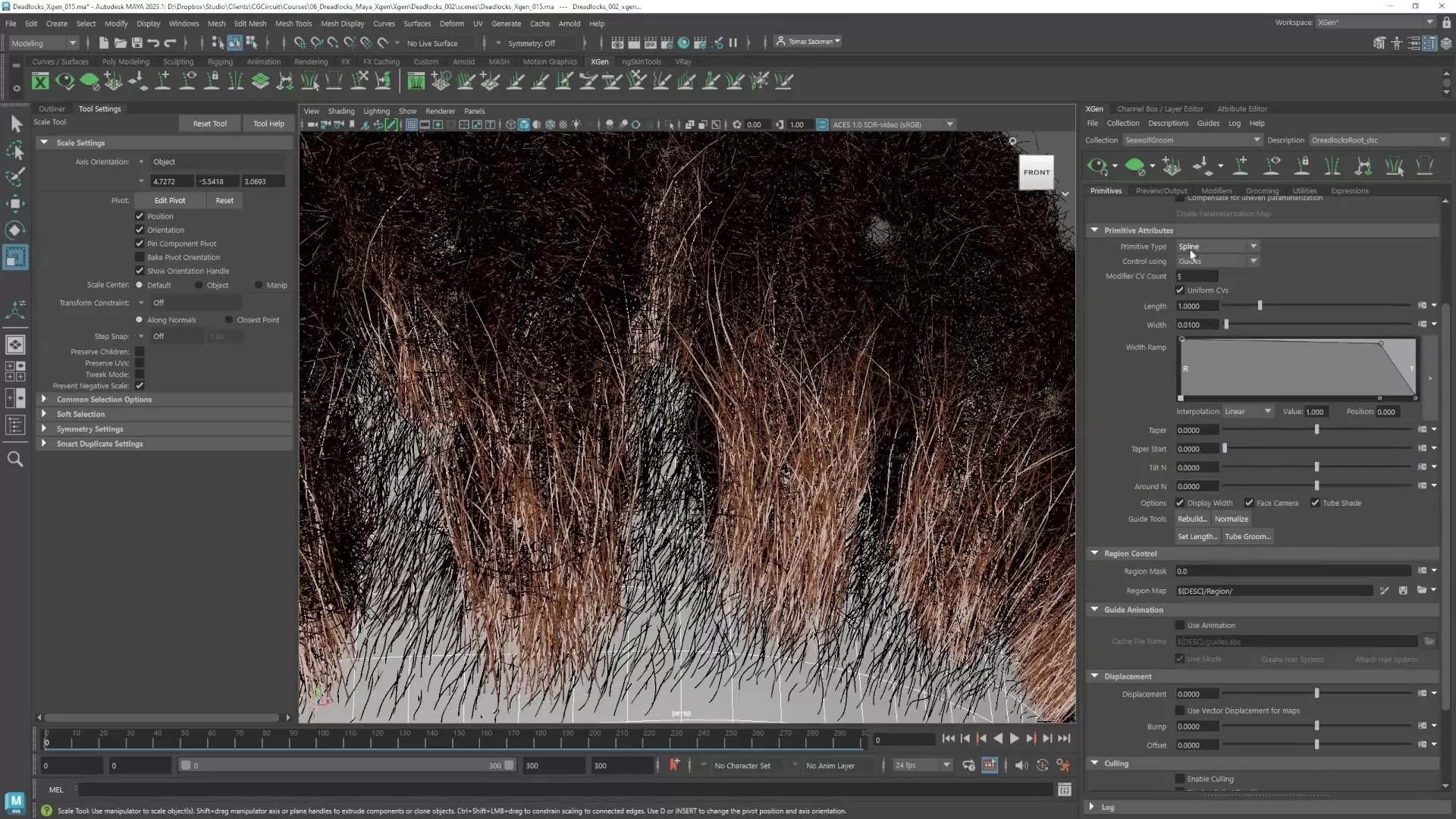Click the Reset Tool button
Viewport: 1456px width, 819px height.
pos(209,124)
